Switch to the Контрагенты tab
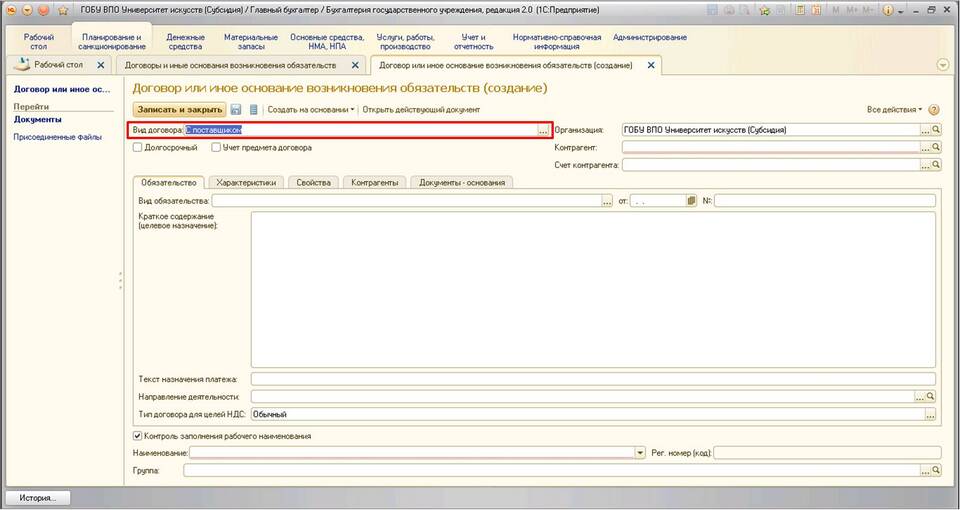Screen dimensions: 960x510 click(374, 182)
